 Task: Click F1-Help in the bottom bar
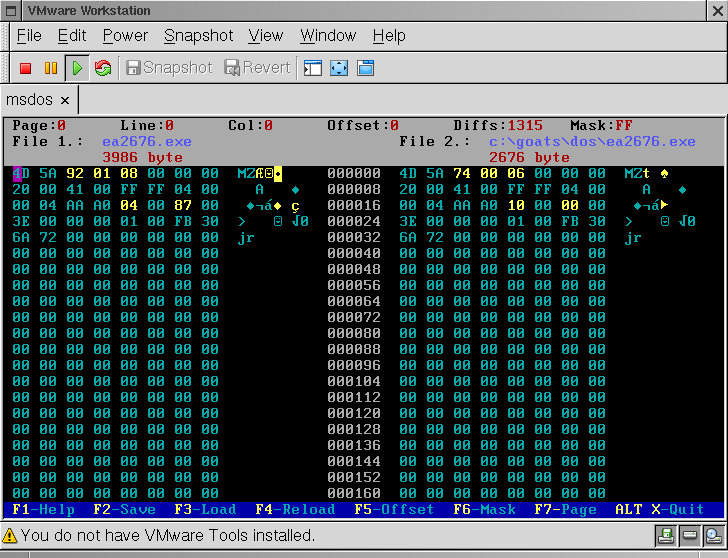click(x=44, y=510)
